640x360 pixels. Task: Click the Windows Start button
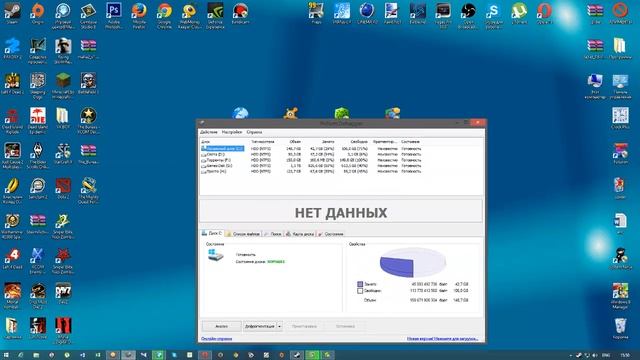[x=6, y=355]
